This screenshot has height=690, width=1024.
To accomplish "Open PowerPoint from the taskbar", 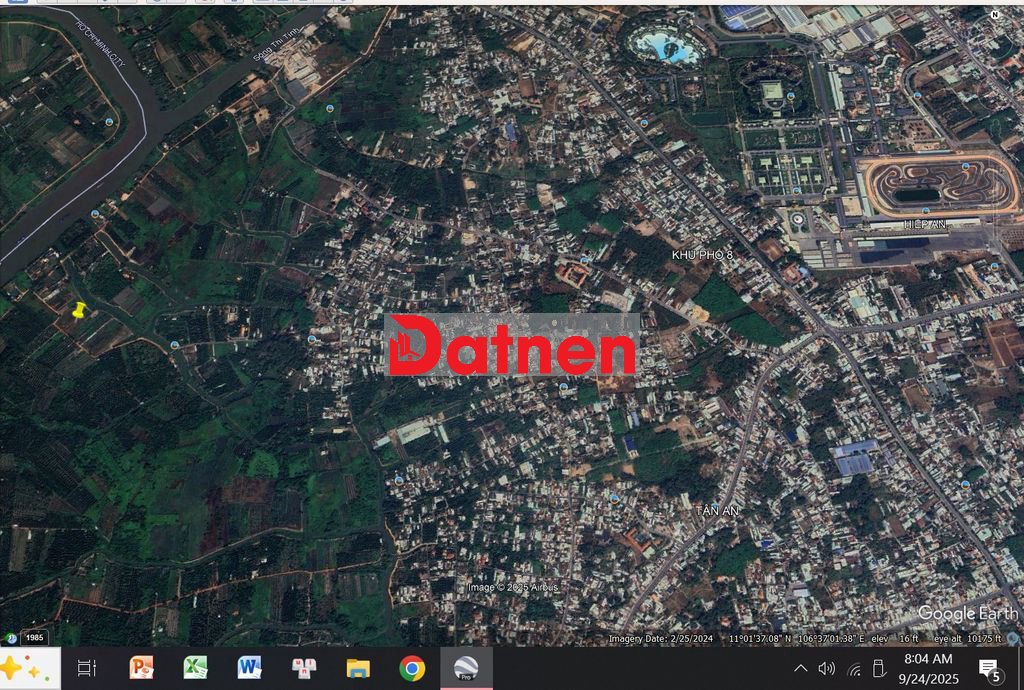I will (142, 668).
